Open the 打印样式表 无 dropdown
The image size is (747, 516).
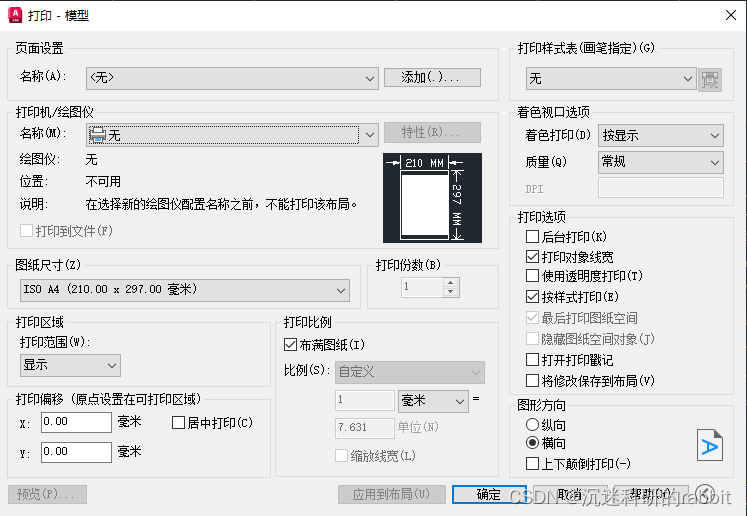tap(611, 79)
